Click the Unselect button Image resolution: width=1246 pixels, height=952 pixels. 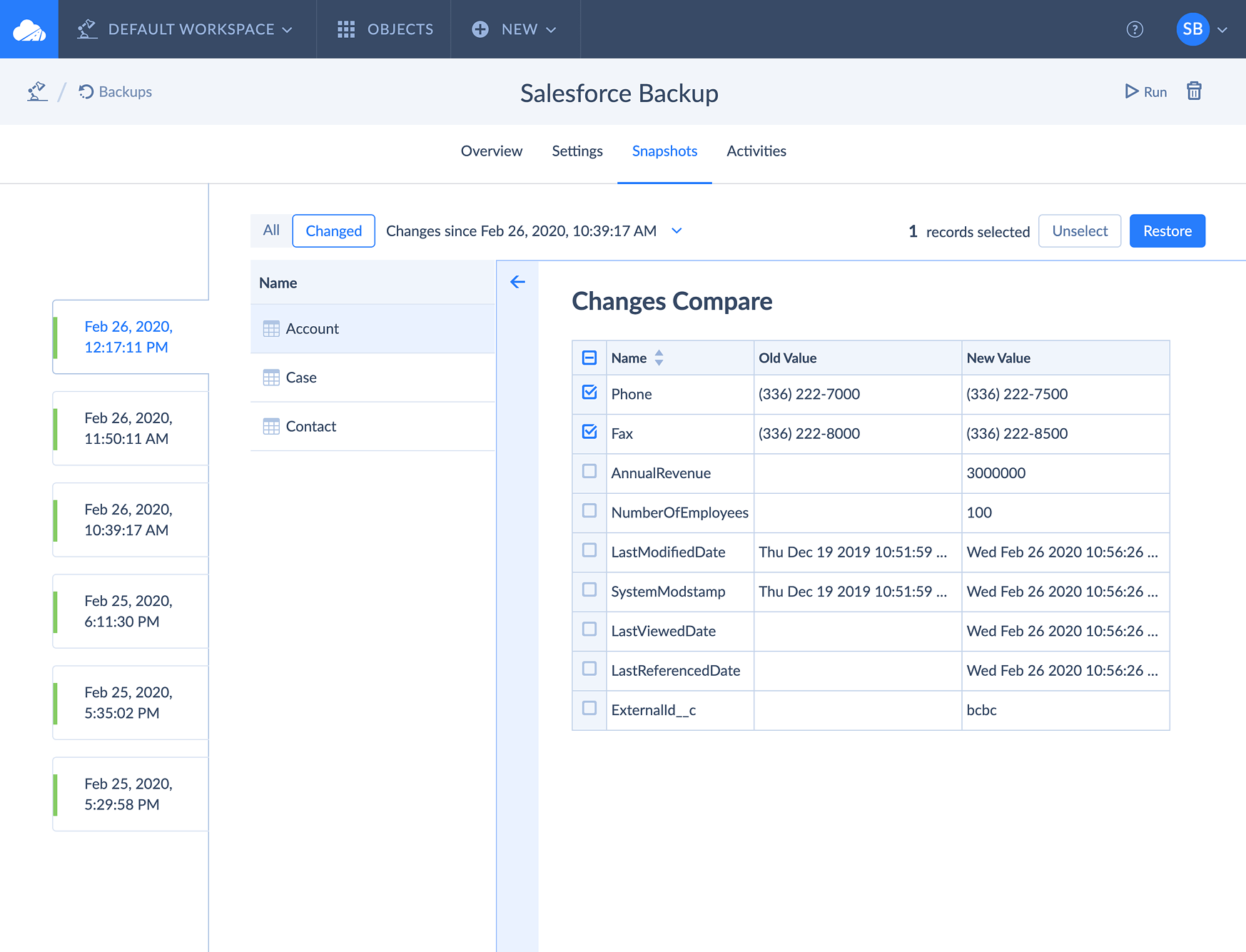coord(1079,231)
